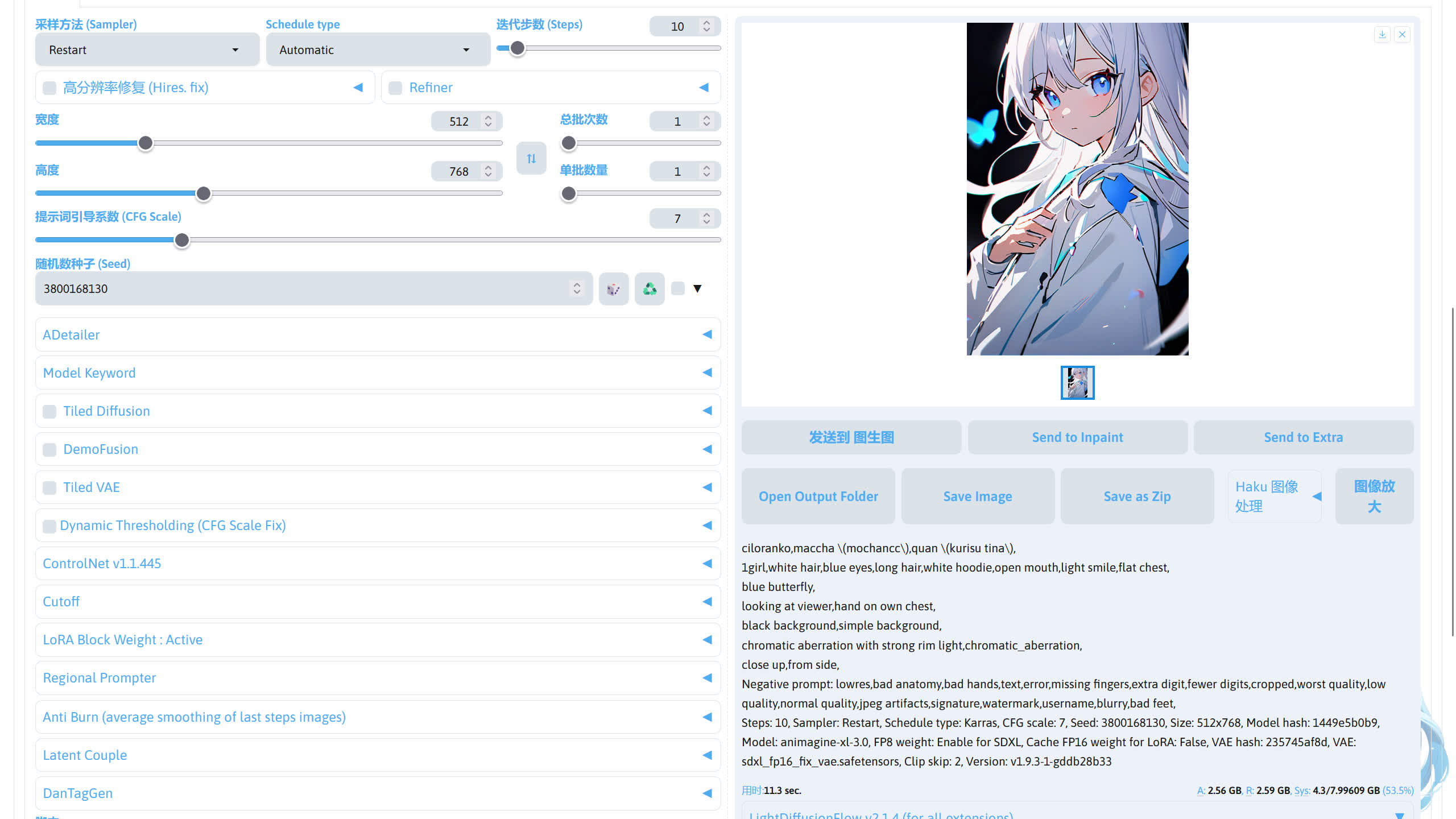Enable the Refiner checkbox
The height and width of the screenshot is (819, 1456).
(395, 88)
